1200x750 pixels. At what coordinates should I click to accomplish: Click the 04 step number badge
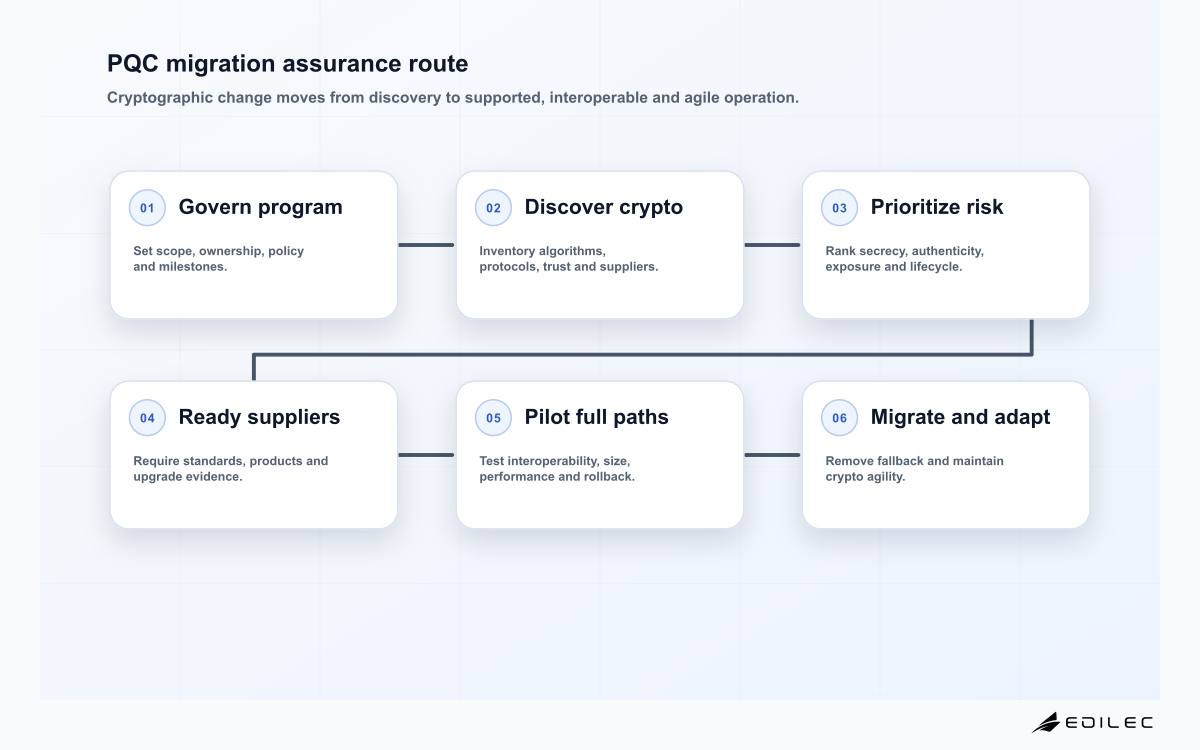(147, 418)
